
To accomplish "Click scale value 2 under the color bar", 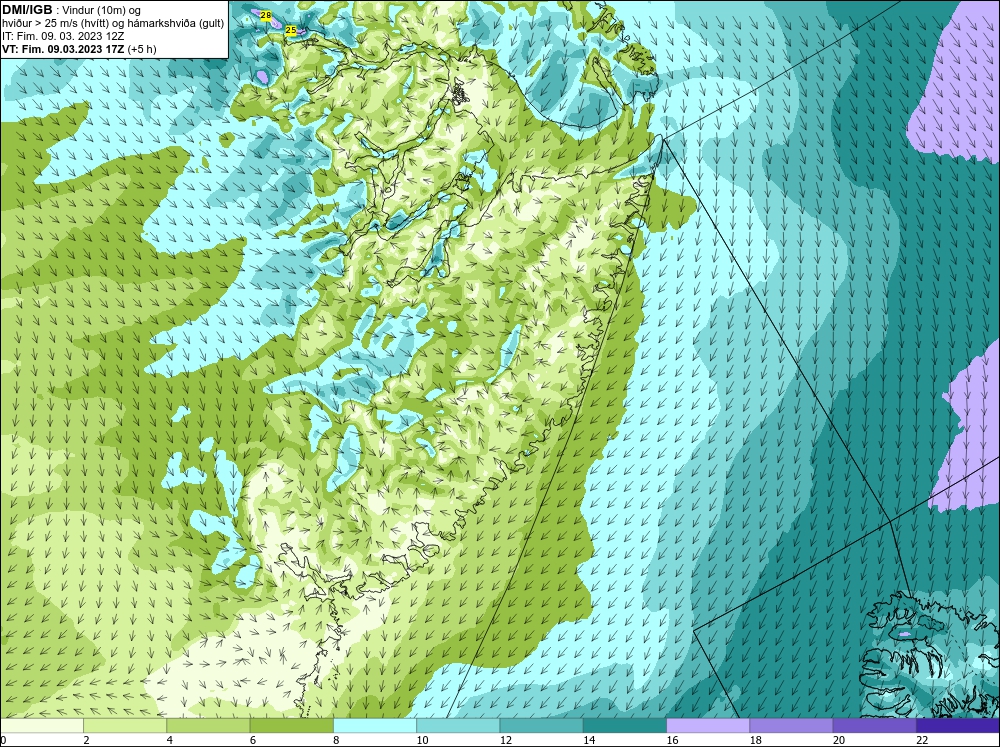I will pos(86,740).
